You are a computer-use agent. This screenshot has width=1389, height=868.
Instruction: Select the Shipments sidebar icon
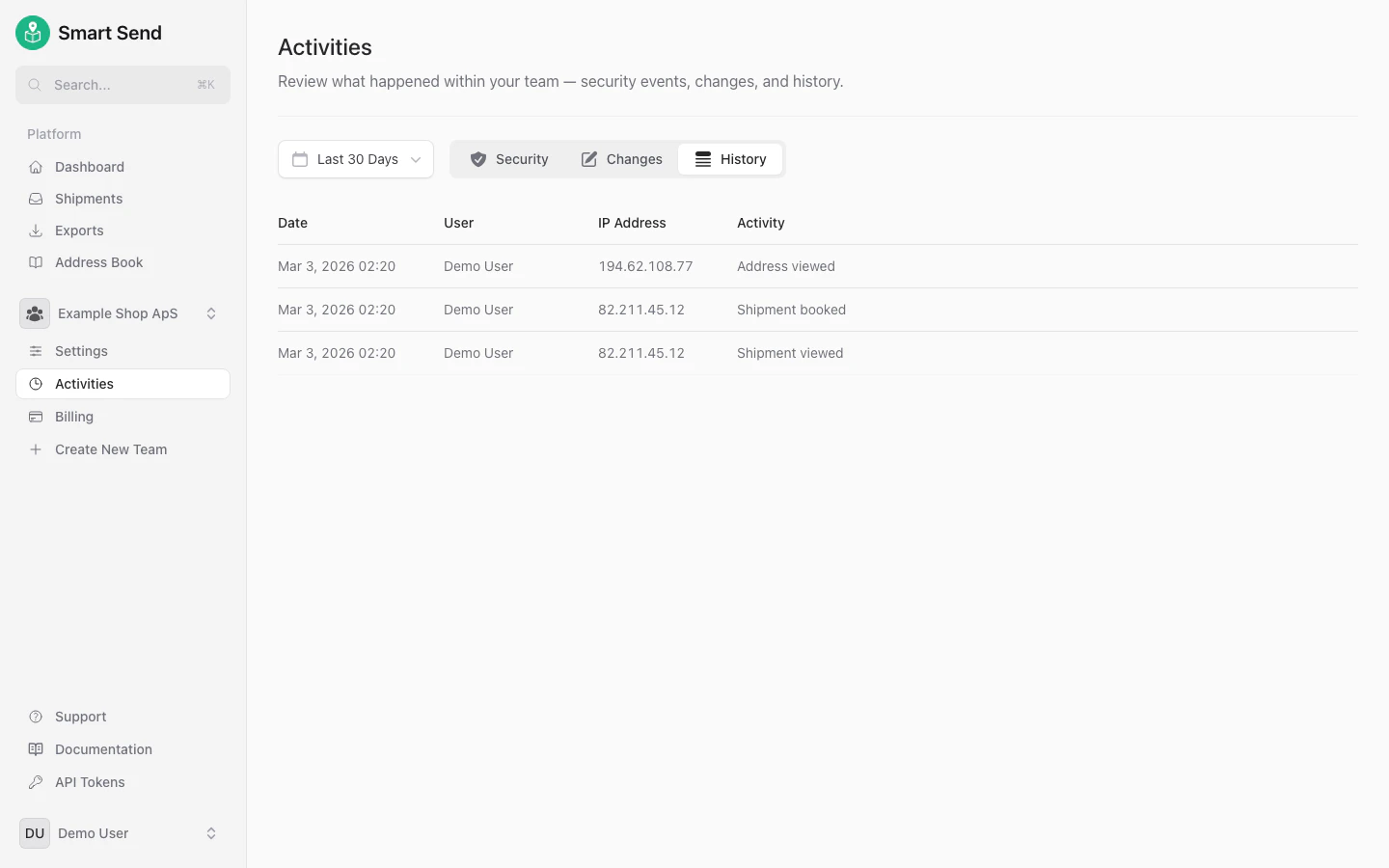(x=35, y=199)
